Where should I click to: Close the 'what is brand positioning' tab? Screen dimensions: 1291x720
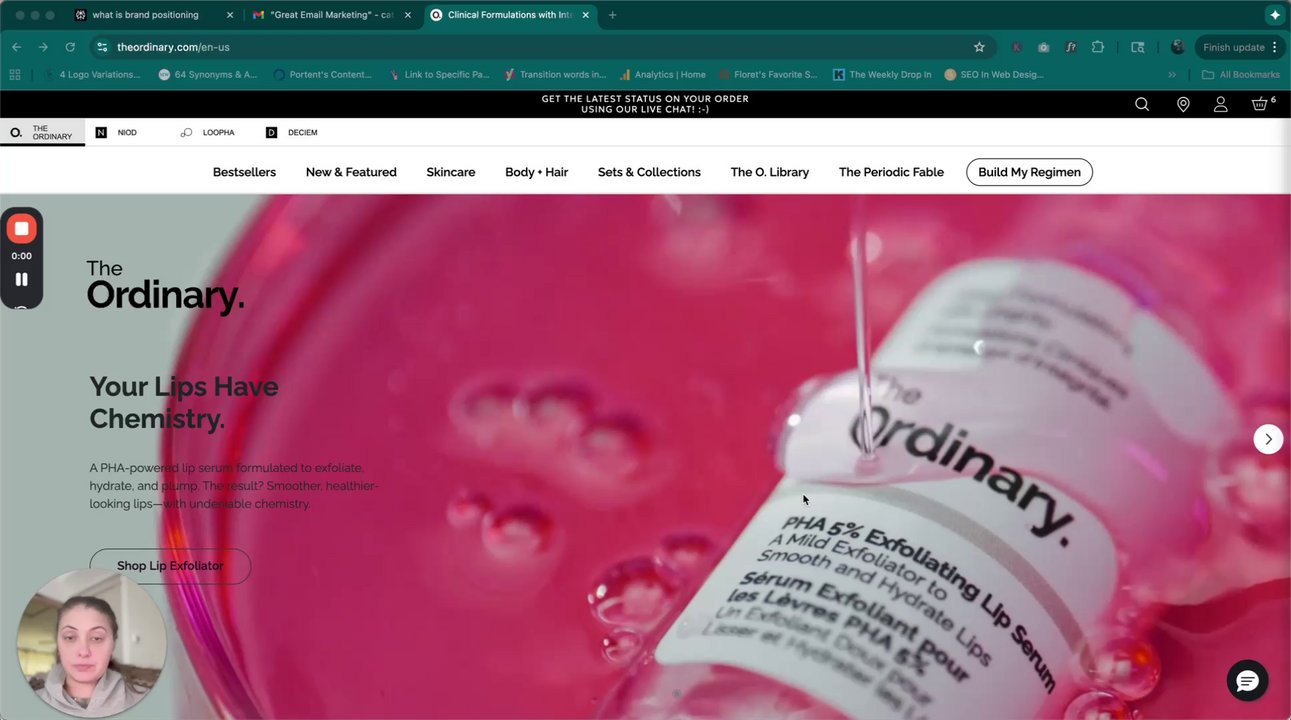(x=230, y=15)
